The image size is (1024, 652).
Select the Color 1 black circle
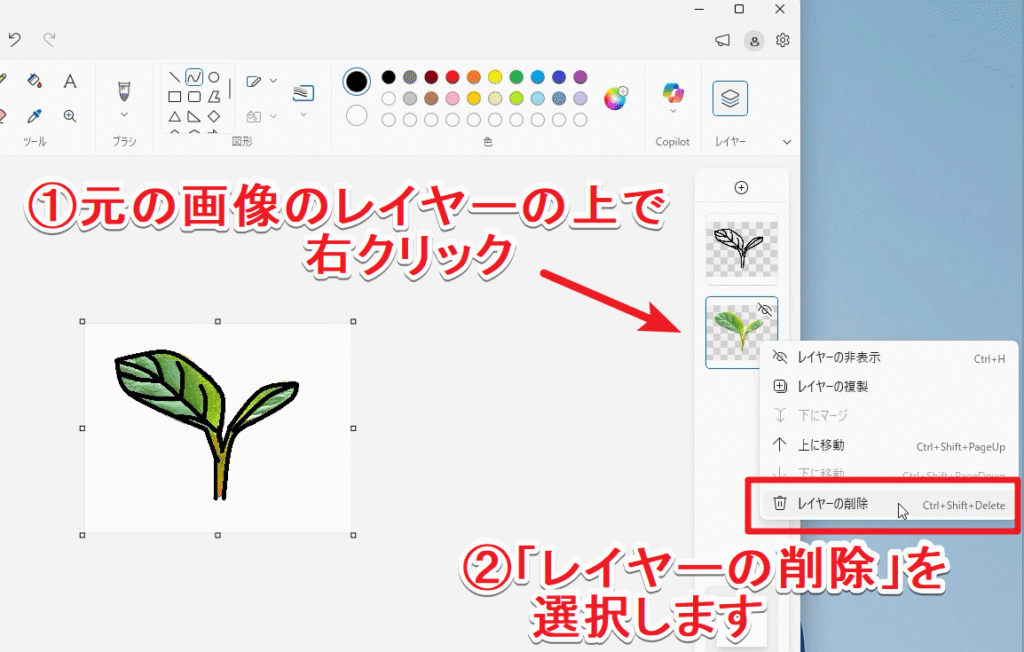[357, 82]
